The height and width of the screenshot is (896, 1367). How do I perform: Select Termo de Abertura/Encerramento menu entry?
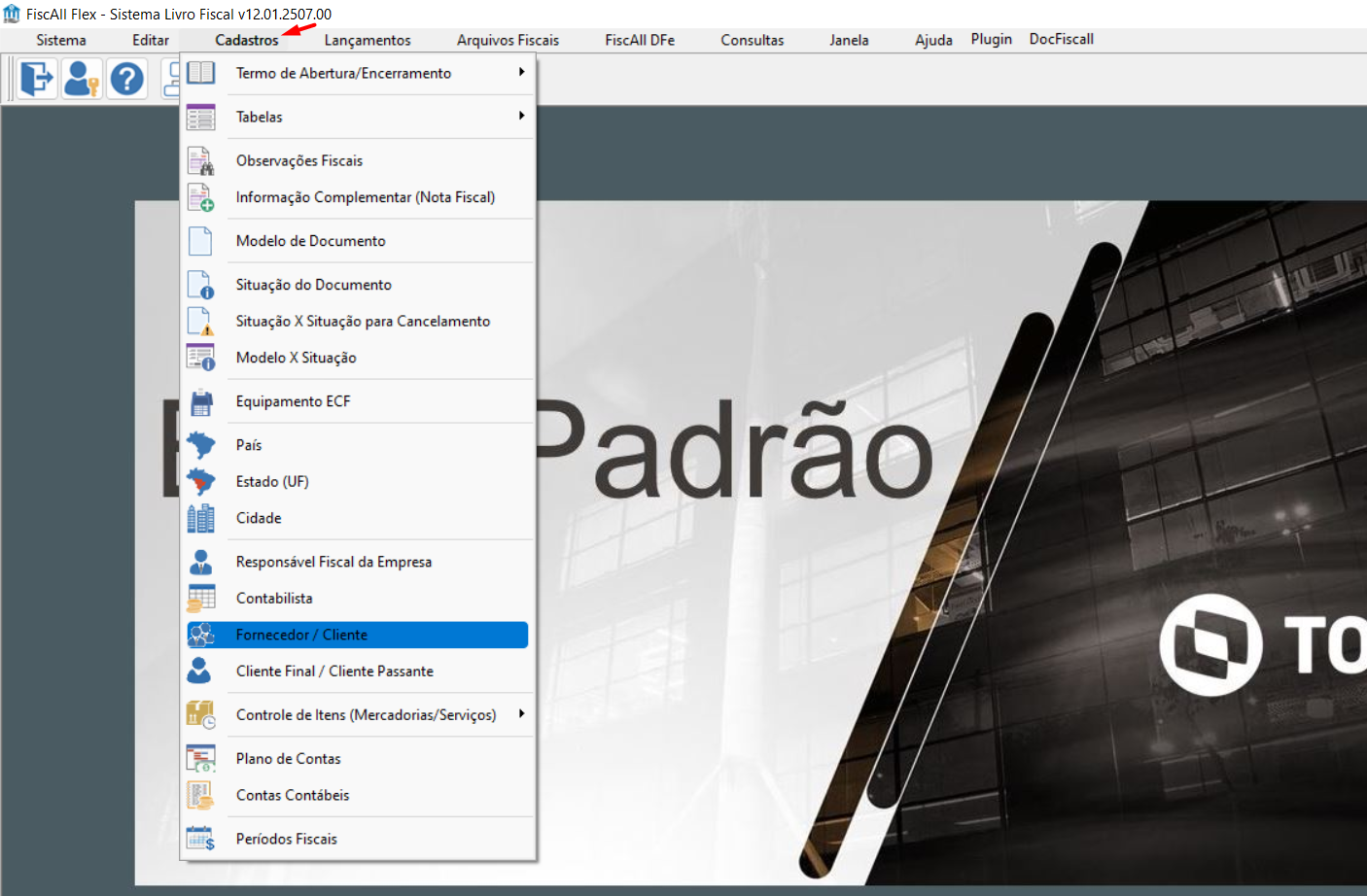click(x=358, y=73)
